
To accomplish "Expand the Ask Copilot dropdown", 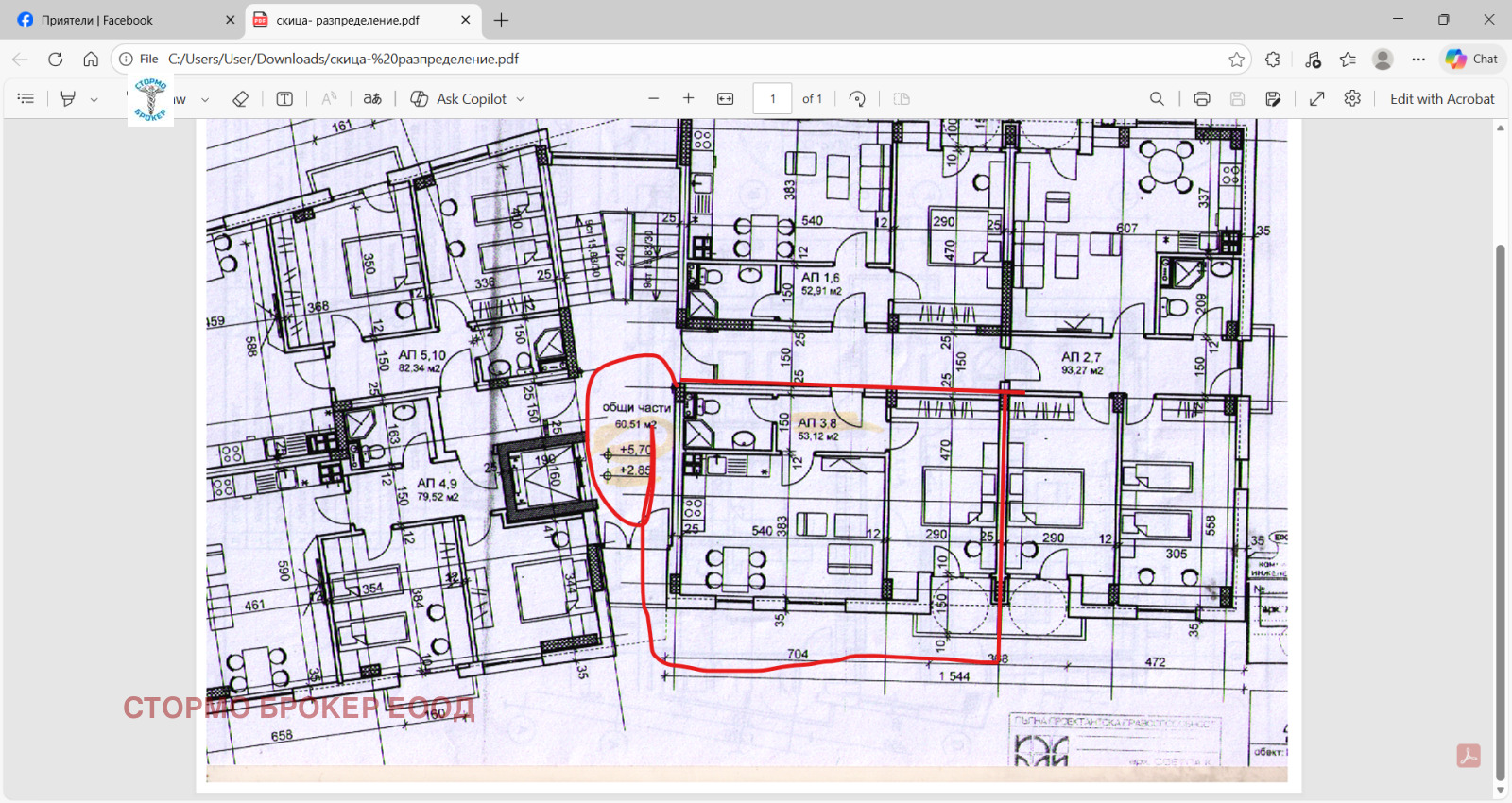I will coord(520,99).
